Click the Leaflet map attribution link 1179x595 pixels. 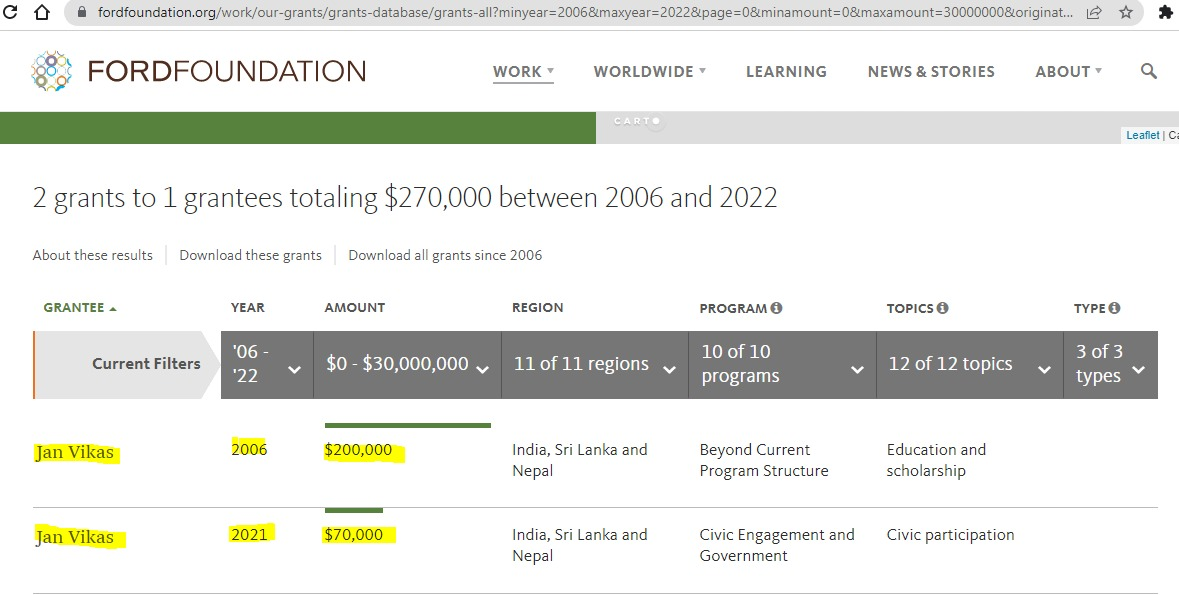[x=1142, y=135]
